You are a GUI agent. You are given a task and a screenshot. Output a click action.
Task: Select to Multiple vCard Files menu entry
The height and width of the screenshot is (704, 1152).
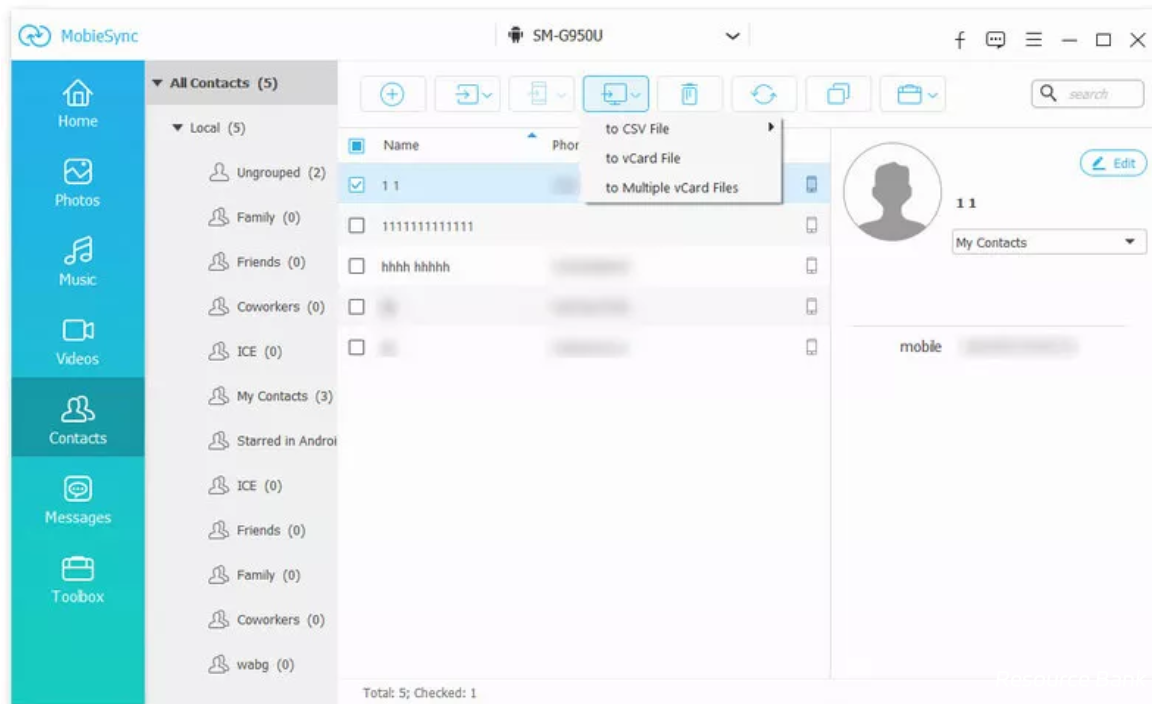click(x=672, y=188)
